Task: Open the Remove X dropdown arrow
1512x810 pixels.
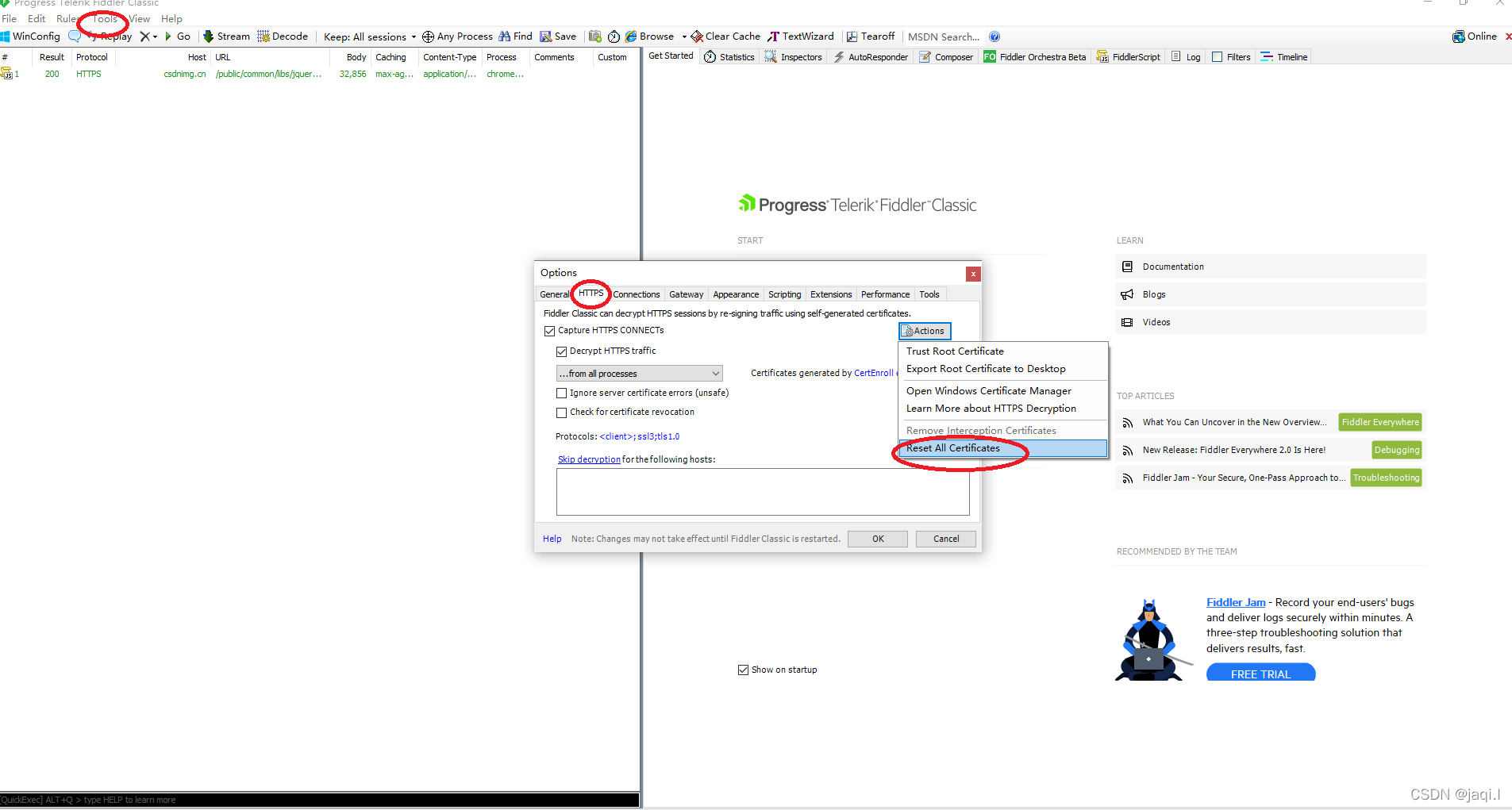Action: click(155, 36)
